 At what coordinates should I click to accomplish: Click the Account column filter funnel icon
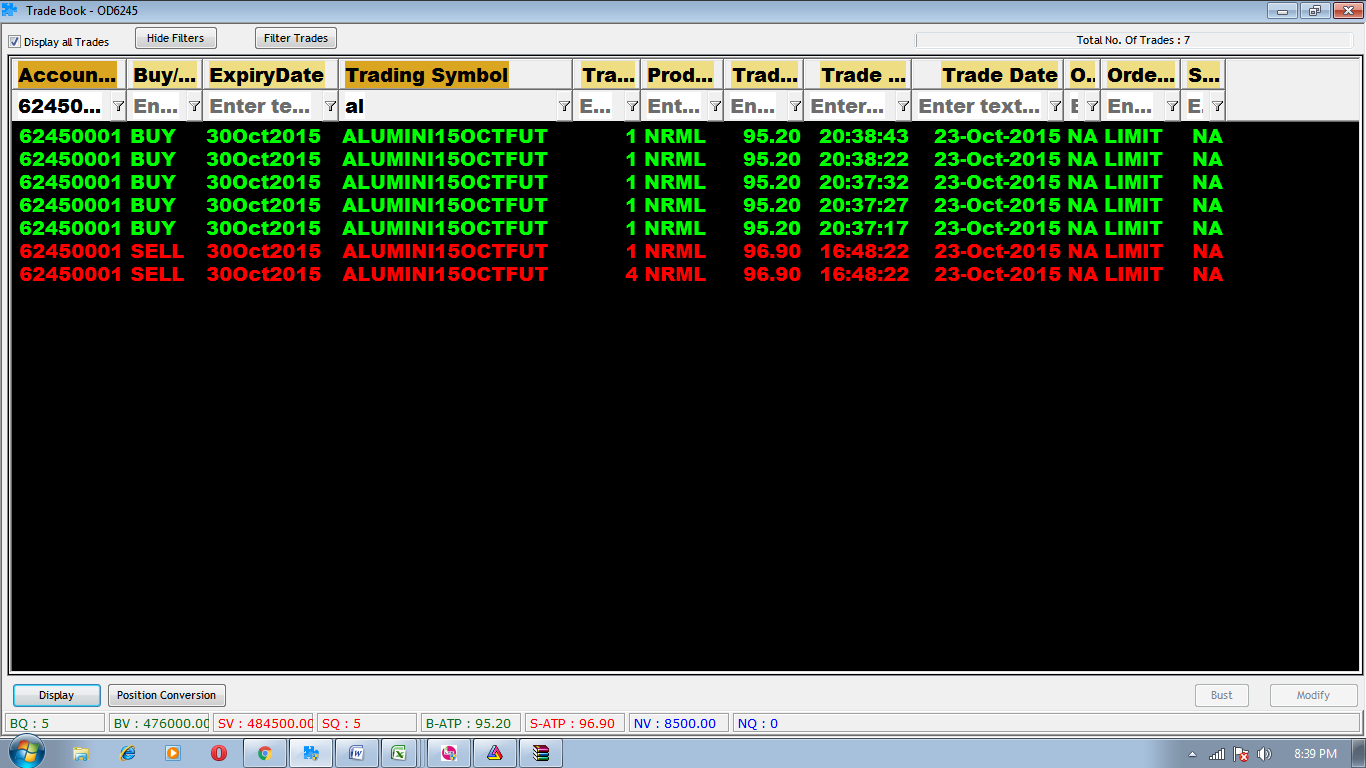click(118, 106)
